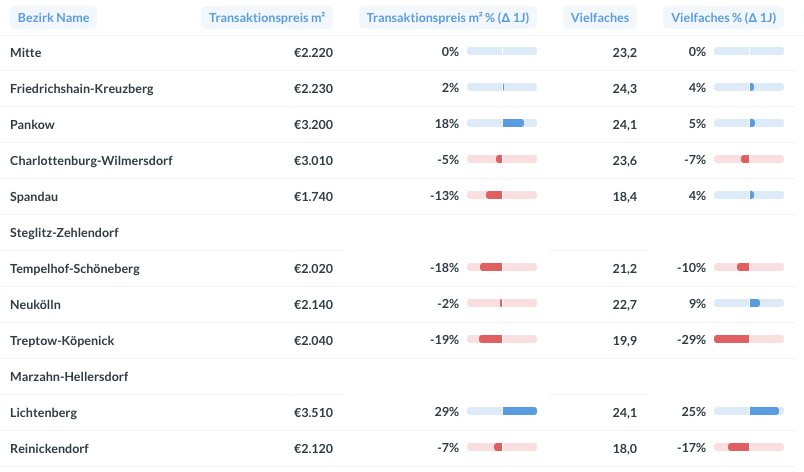Select Treptow-Köpenick's -29% Vielfaches bar

pos(749,340)
